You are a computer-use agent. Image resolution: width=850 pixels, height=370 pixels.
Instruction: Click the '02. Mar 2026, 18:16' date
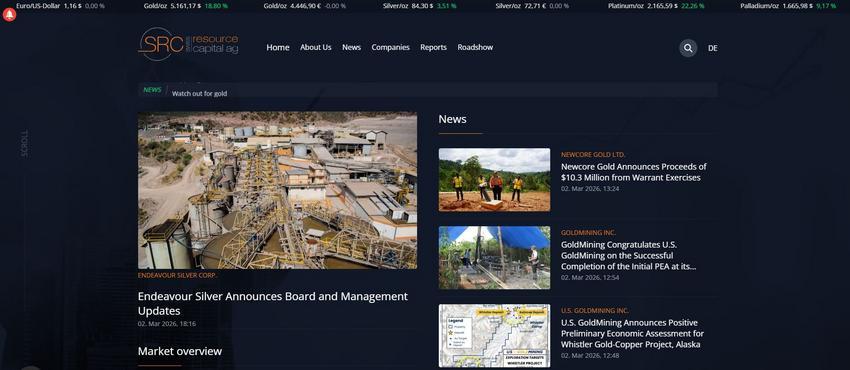pos(167,324)
